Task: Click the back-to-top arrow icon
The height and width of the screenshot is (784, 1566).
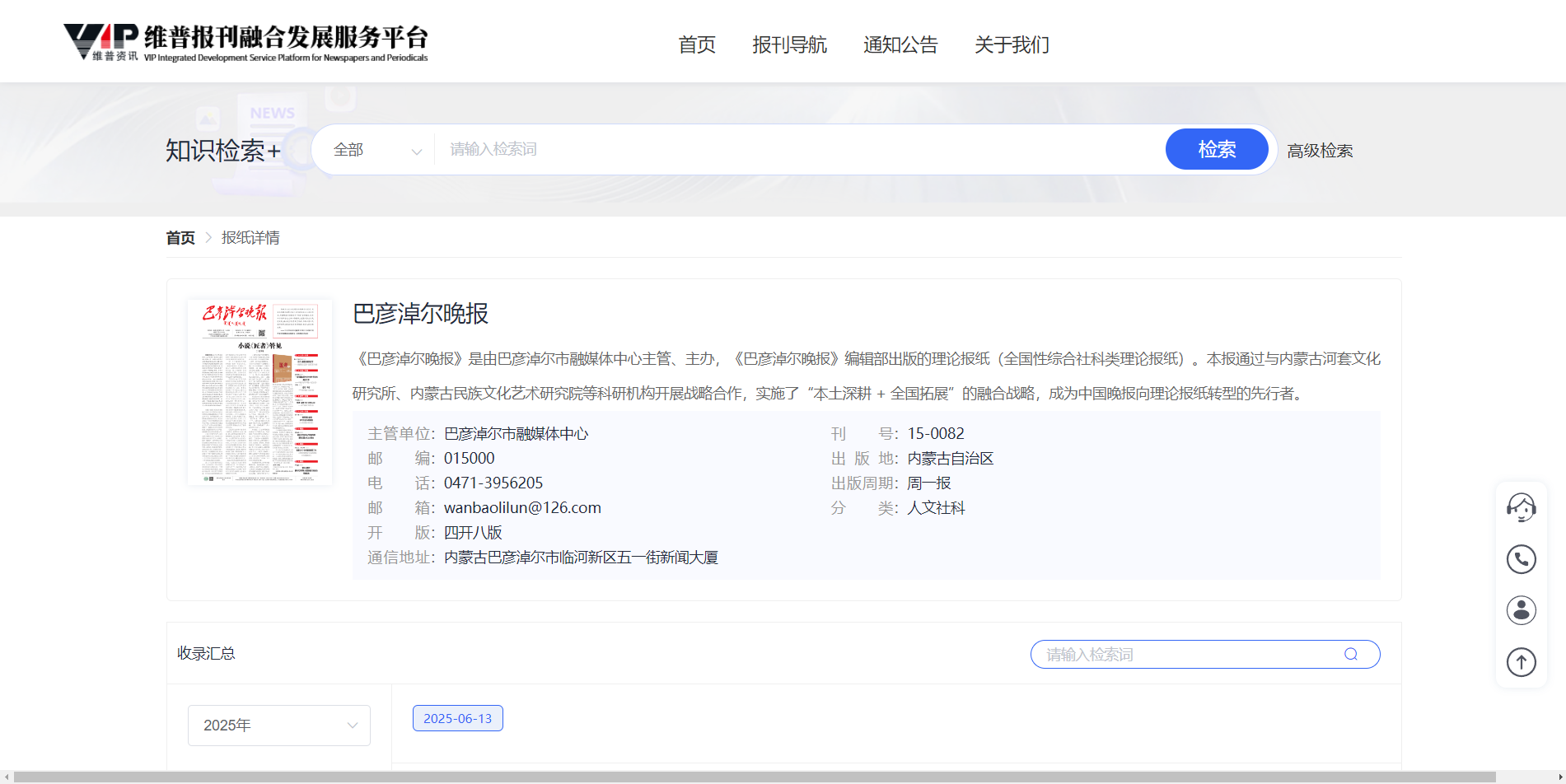Action: pyautogui.click(x=1521, y=661)
